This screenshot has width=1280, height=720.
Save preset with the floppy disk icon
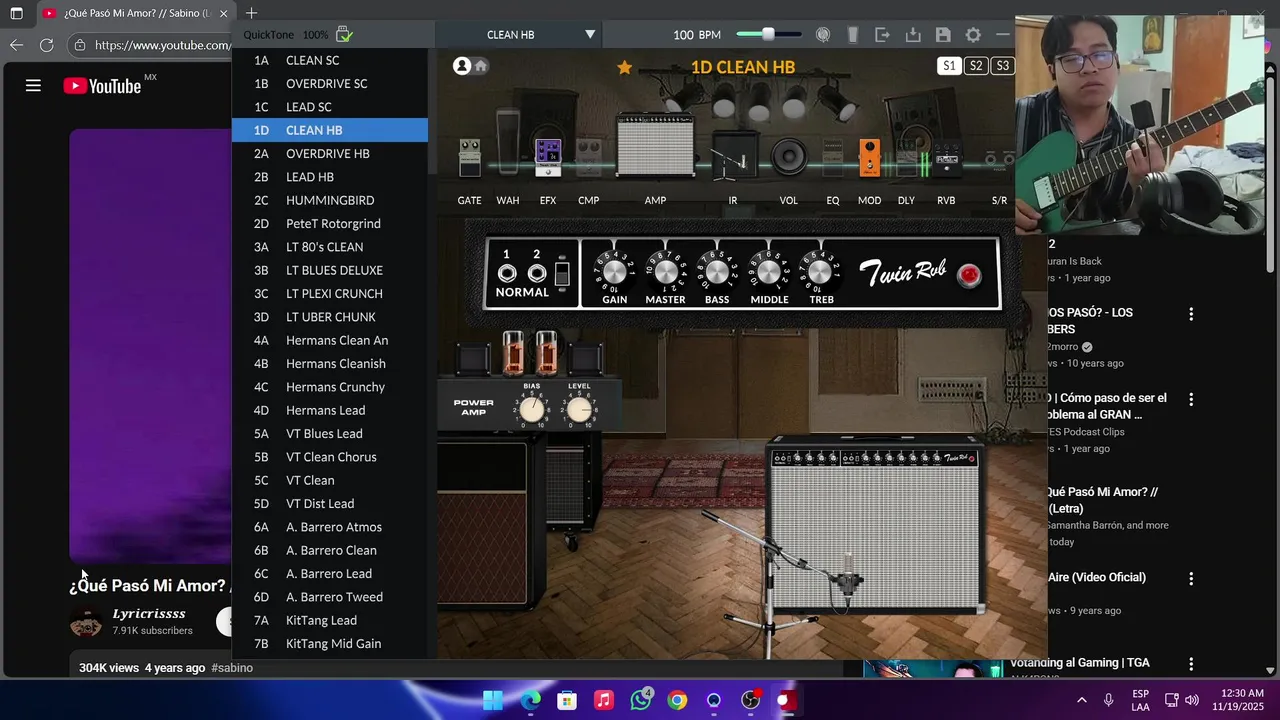(943, 35)
